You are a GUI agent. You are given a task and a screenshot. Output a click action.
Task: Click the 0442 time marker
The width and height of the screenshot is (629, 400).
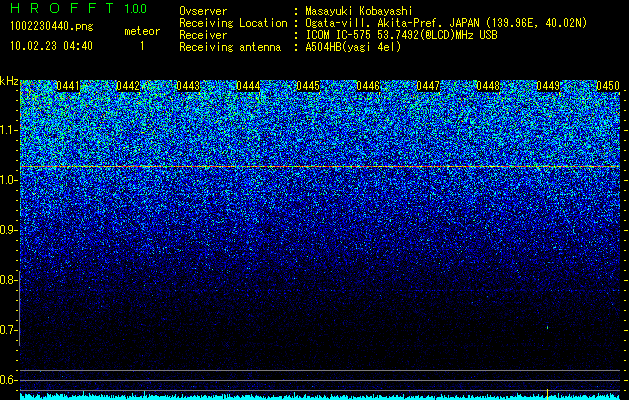pos(128,86)
